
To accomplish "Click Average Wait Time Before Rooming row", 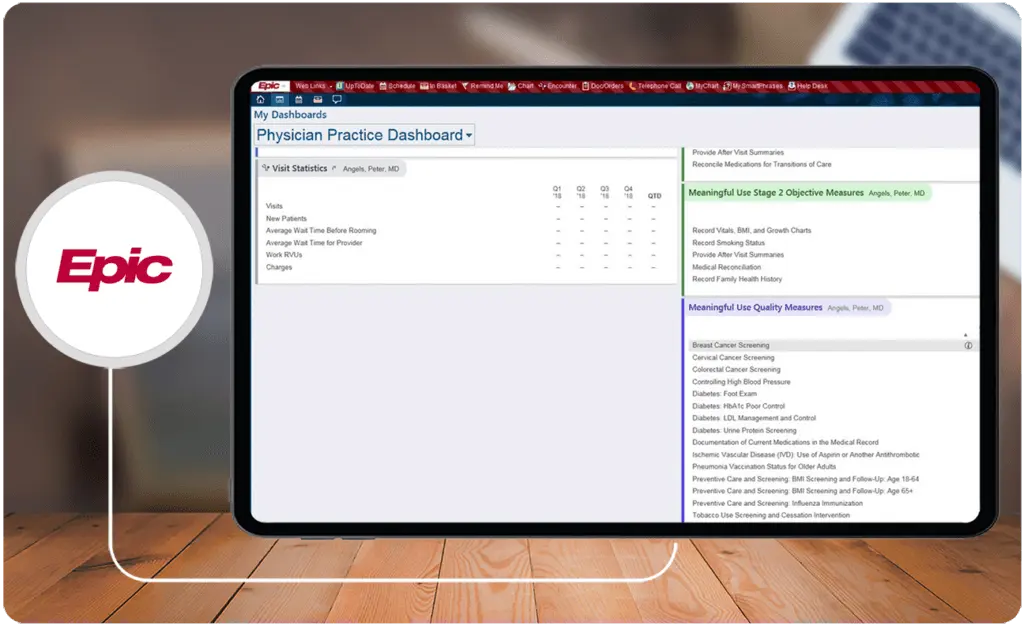I will [321, 230].
